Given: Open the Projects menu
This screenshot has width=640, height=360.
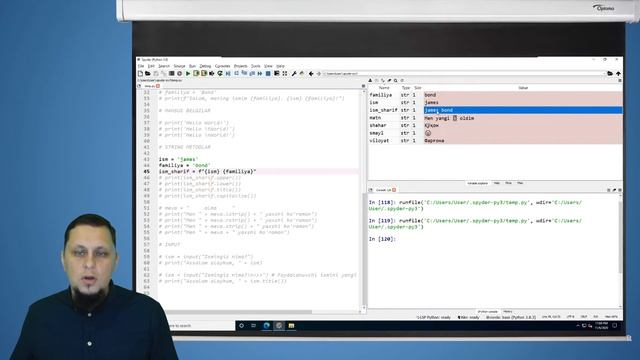Looking at the screenshot, I should pos(240,66).
